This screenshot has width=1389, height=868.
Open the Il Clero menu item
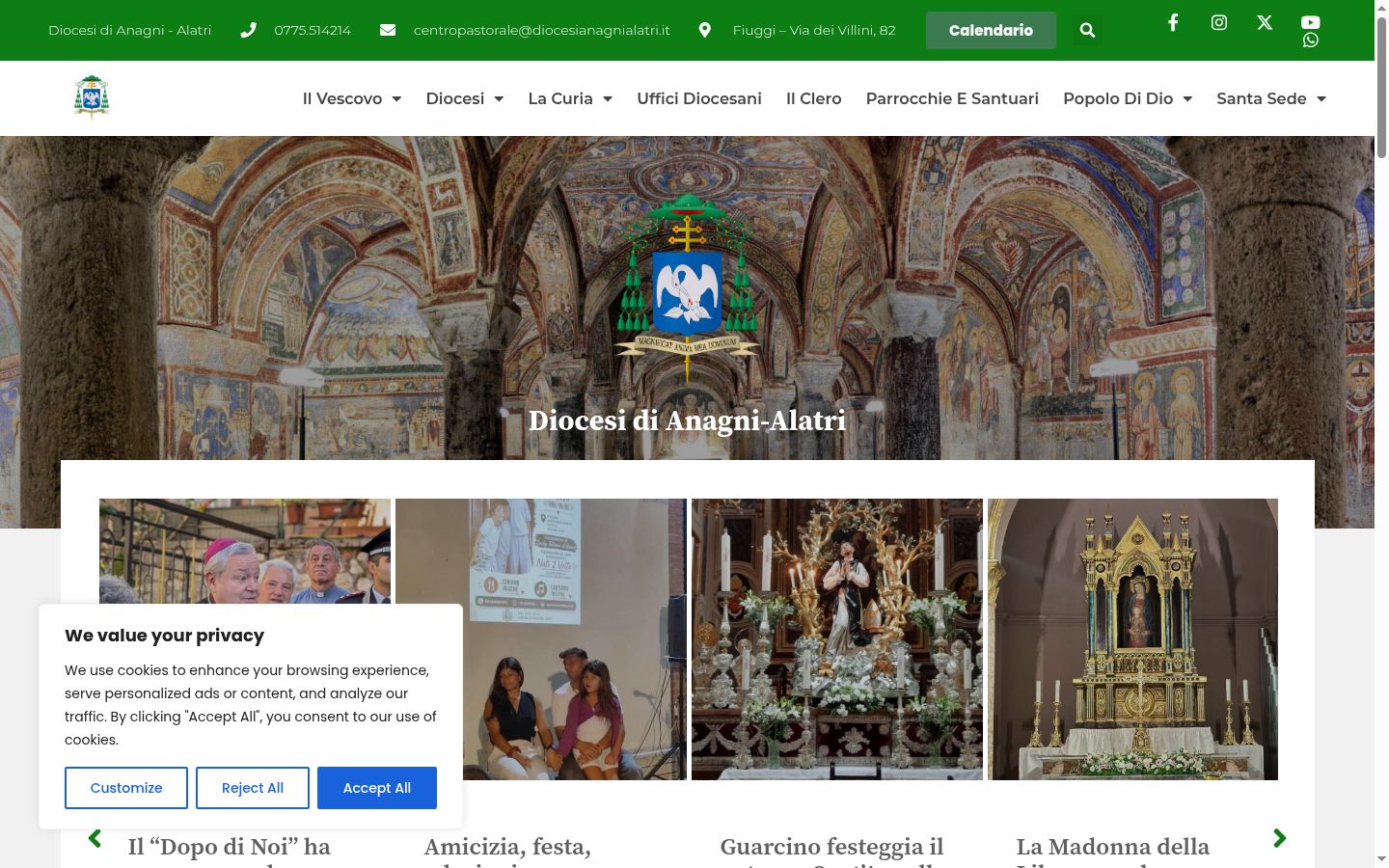814,98
